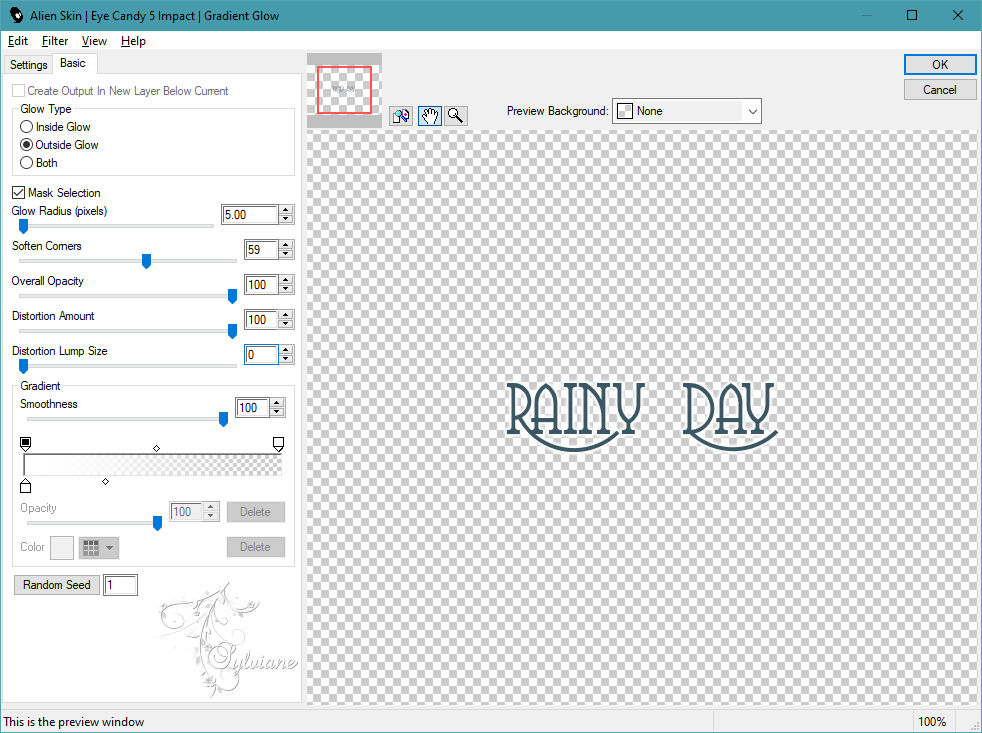Click Delete button next to Color

point(256,547)
